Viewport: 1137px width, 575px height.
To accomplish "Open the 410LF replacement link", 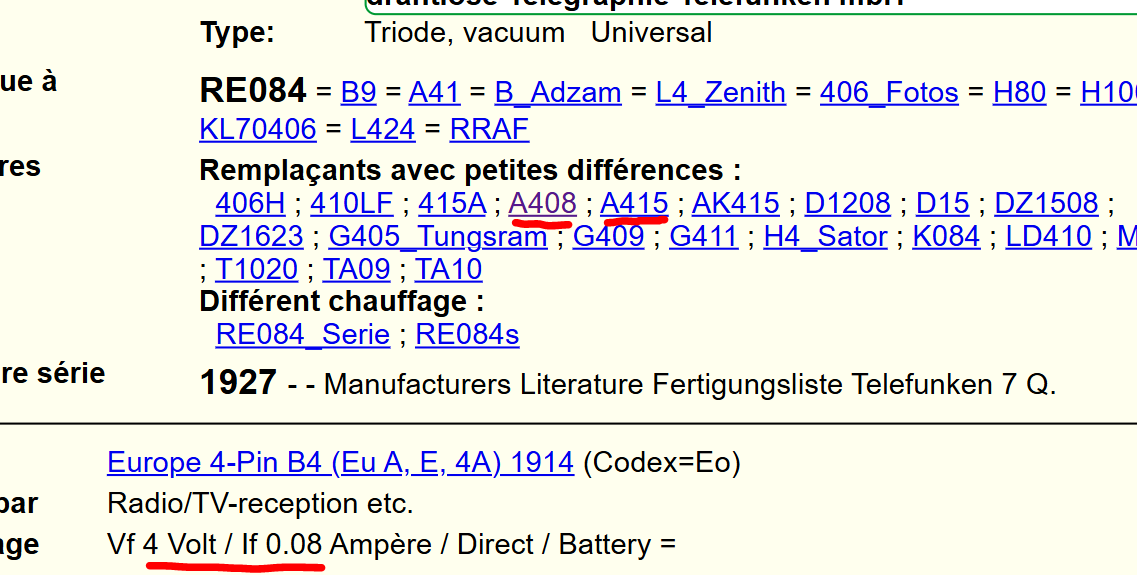I will pyautogui.click(x=352, y=203).
